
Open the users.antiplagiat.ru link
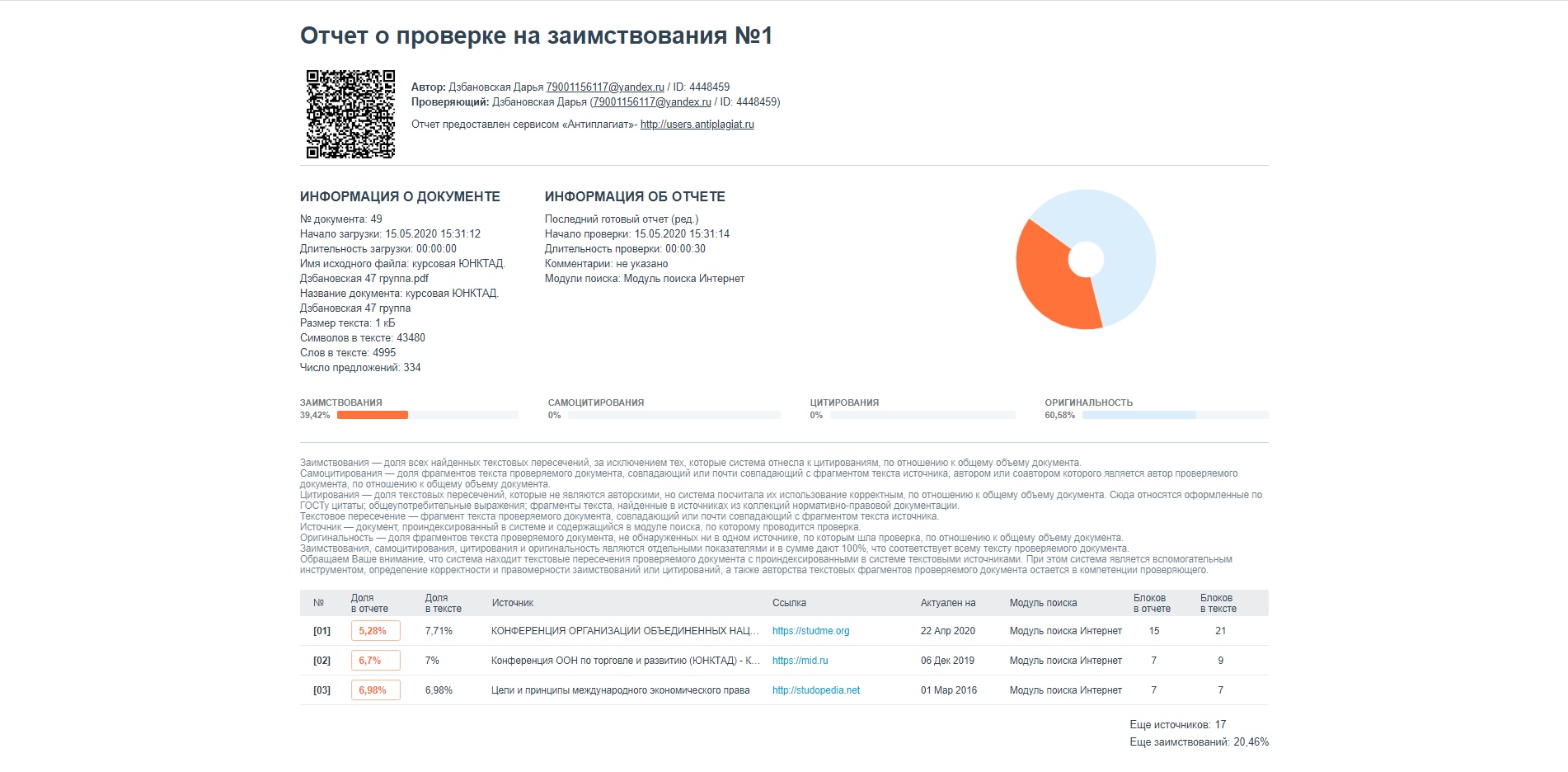coord(697,125)
